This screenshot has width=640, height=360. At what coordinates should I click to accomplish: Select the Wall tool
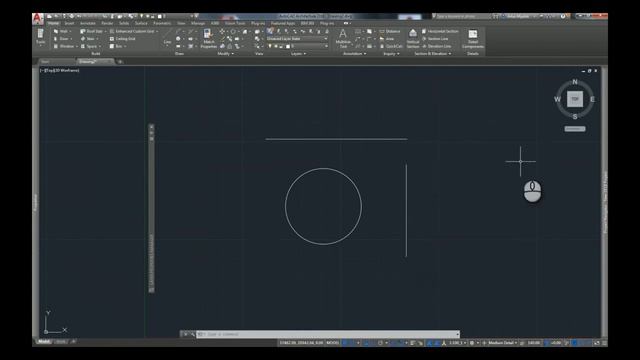tap(61, 31)
